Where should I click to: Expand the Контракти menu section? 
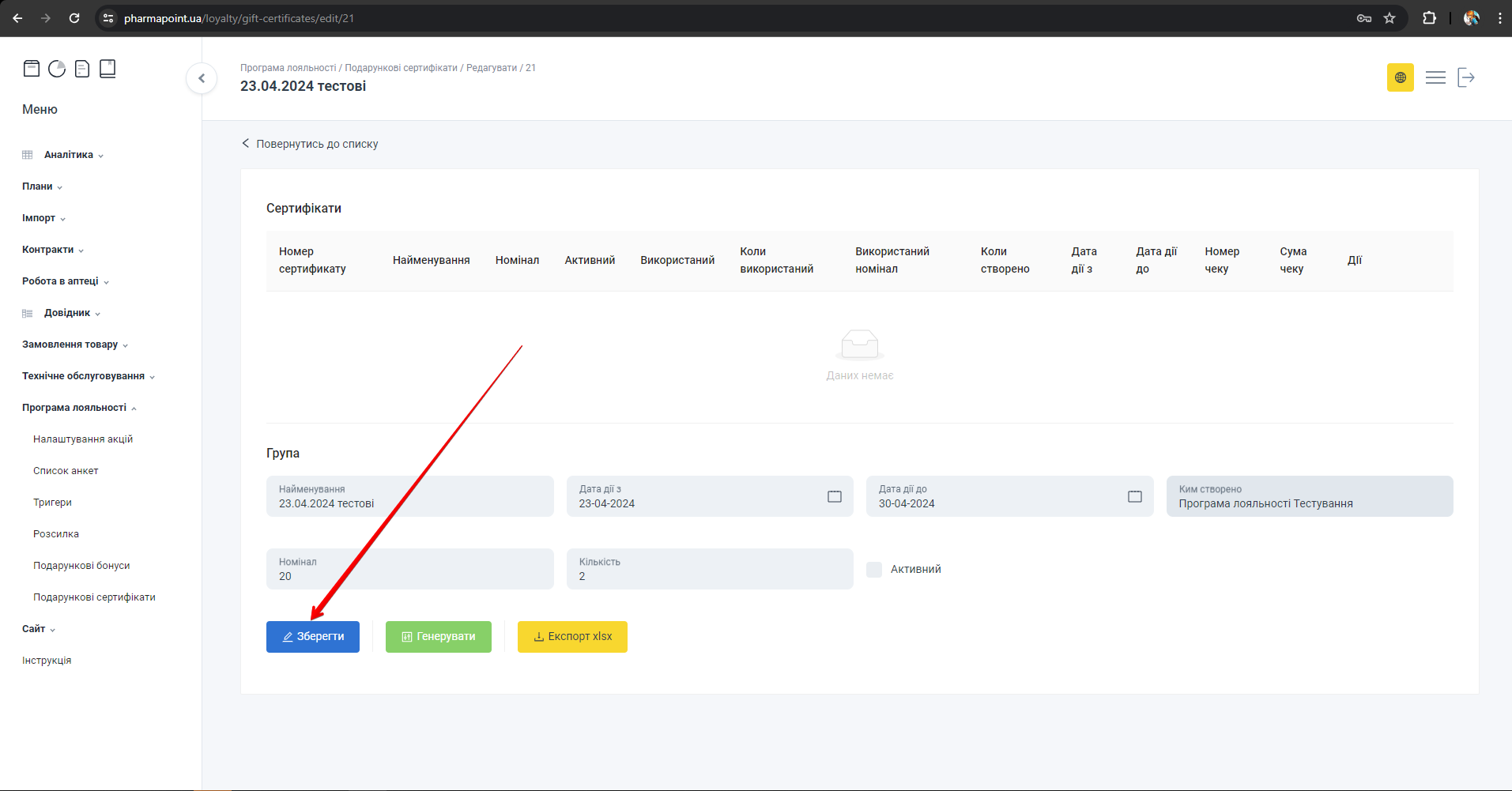click(x=48, y=250)
